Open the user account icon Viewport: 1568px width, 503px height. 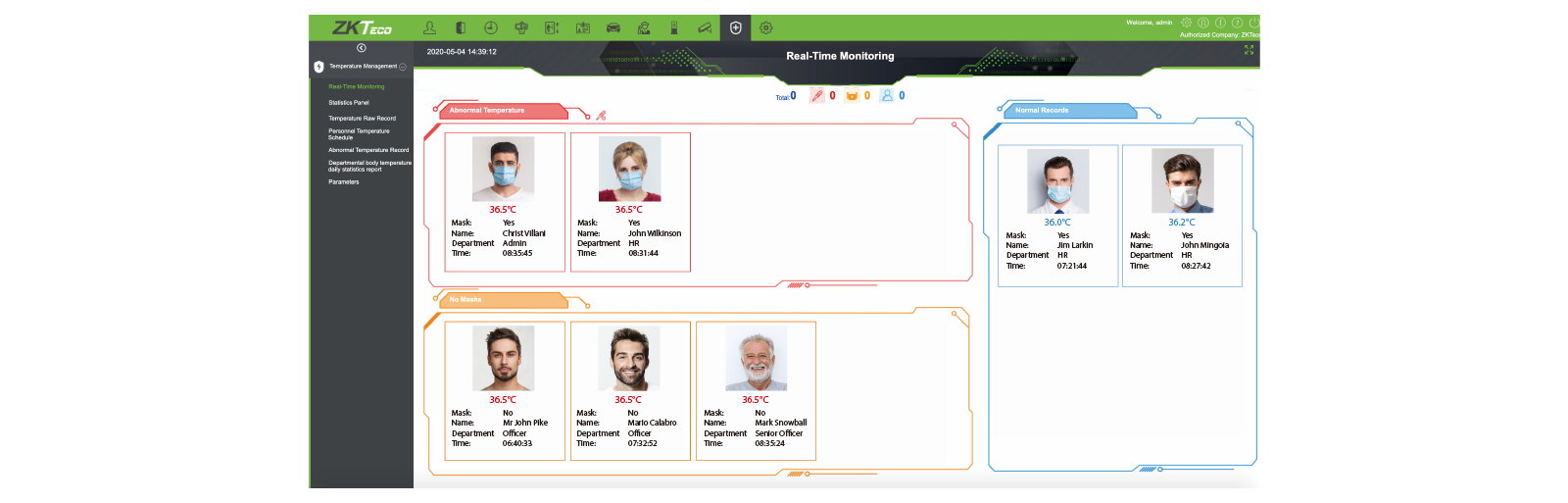click(1203, 22)
